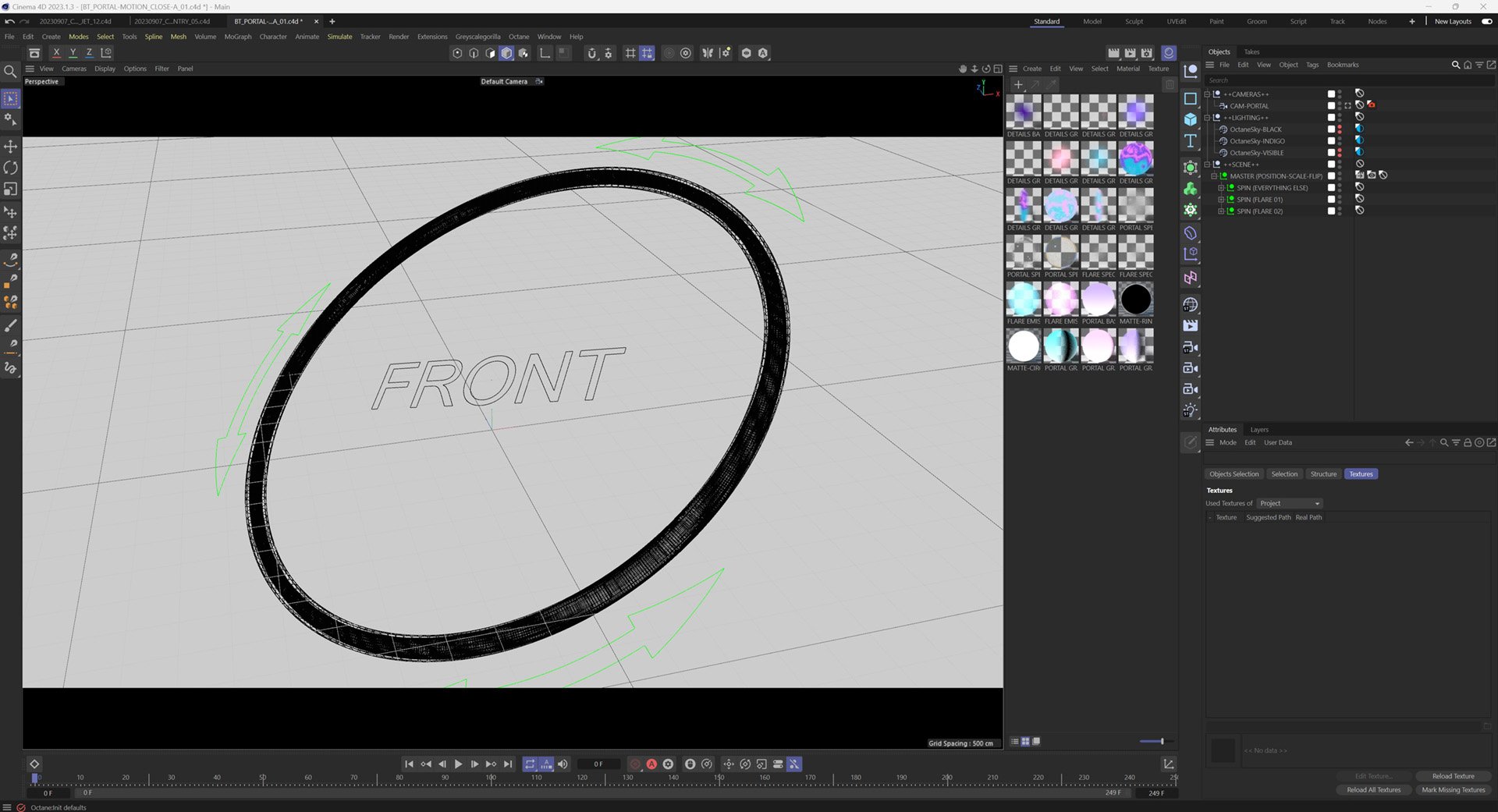Viewport: 1498px width, 812px height.
Task: Click the Mark Missing Textures button
Action: (1453, 790)
